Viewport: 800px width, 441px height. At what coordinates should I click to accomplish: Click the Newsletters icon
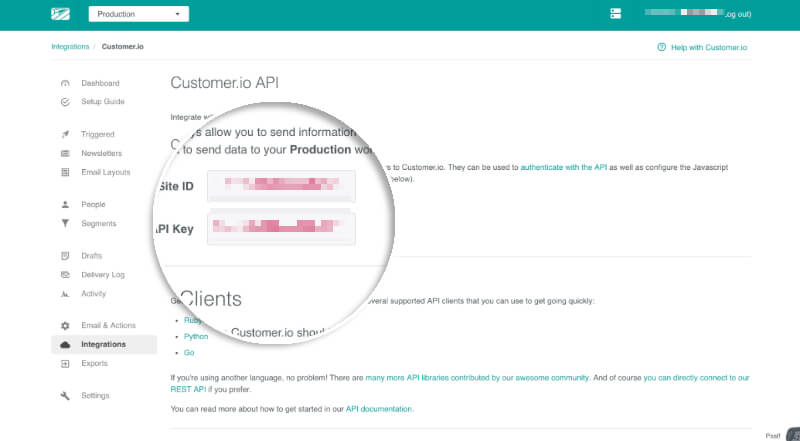pyautogui.click(x=65, y=154)
